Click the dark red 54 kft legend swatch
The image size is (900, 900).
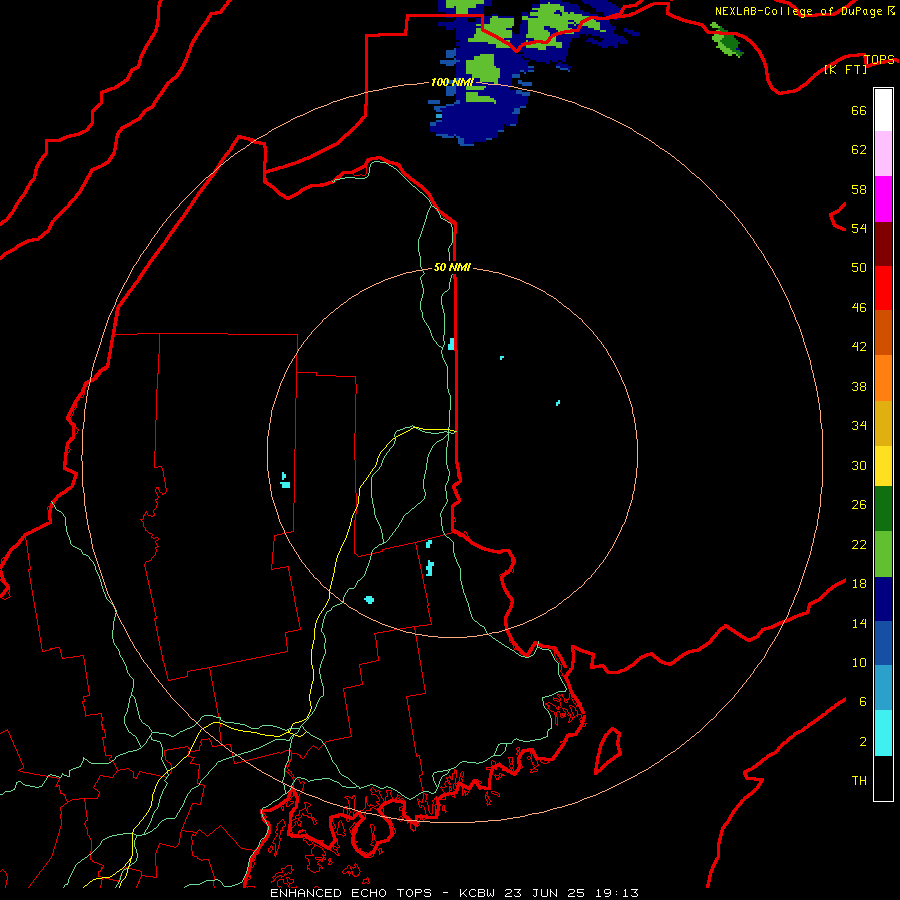883,244
